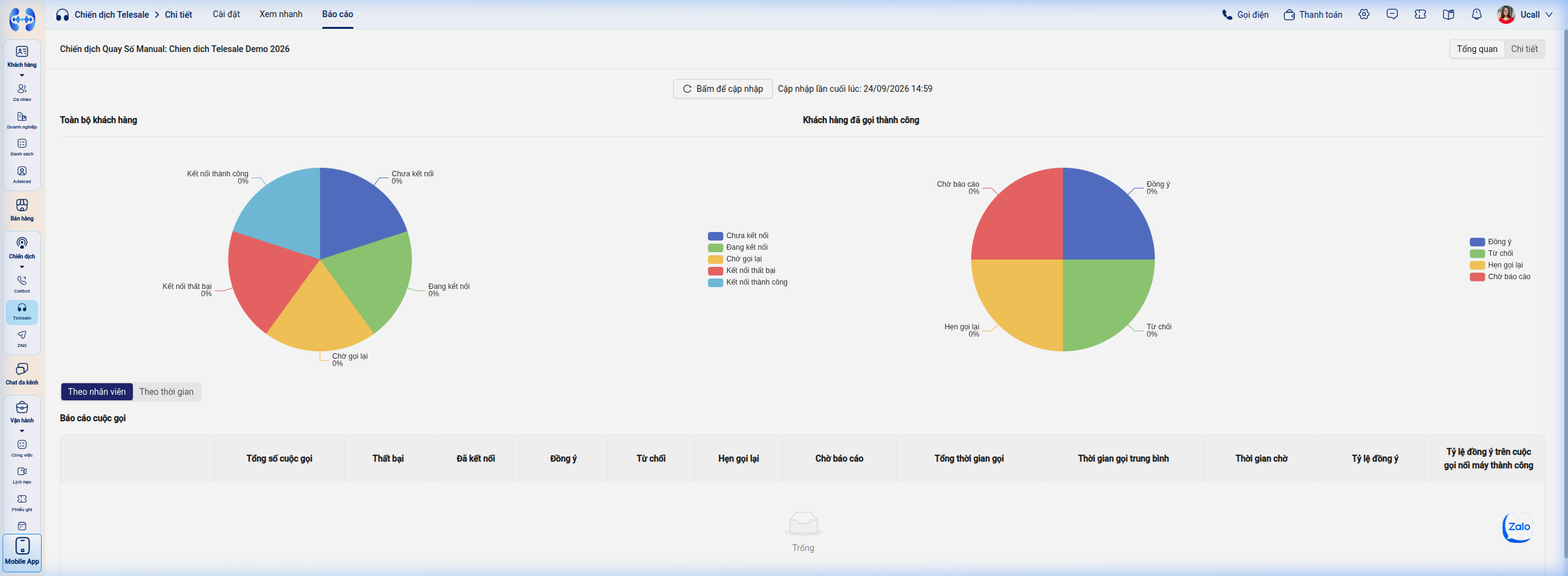
Task: Open the Danh sách sidebar item
Action: click(22, 148)
